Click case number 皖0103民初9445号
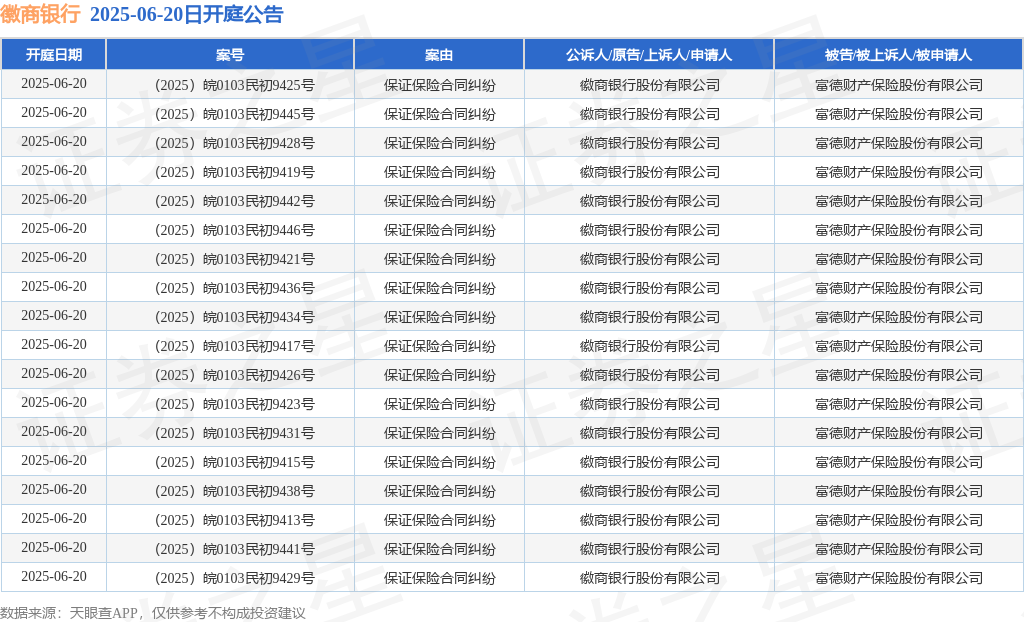 [x=259, y=114]
